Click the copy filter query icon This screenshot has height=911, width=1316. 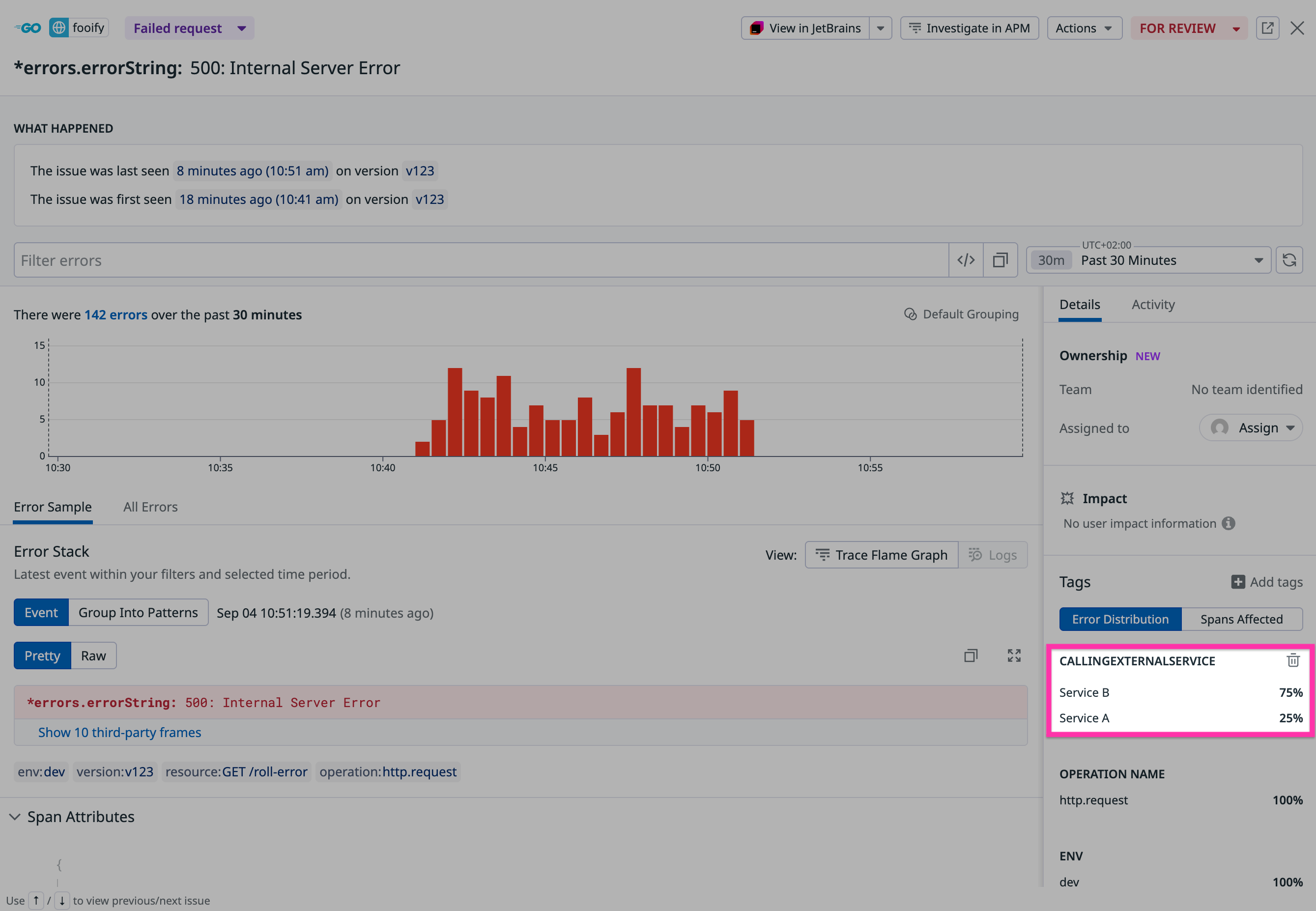1001,260
